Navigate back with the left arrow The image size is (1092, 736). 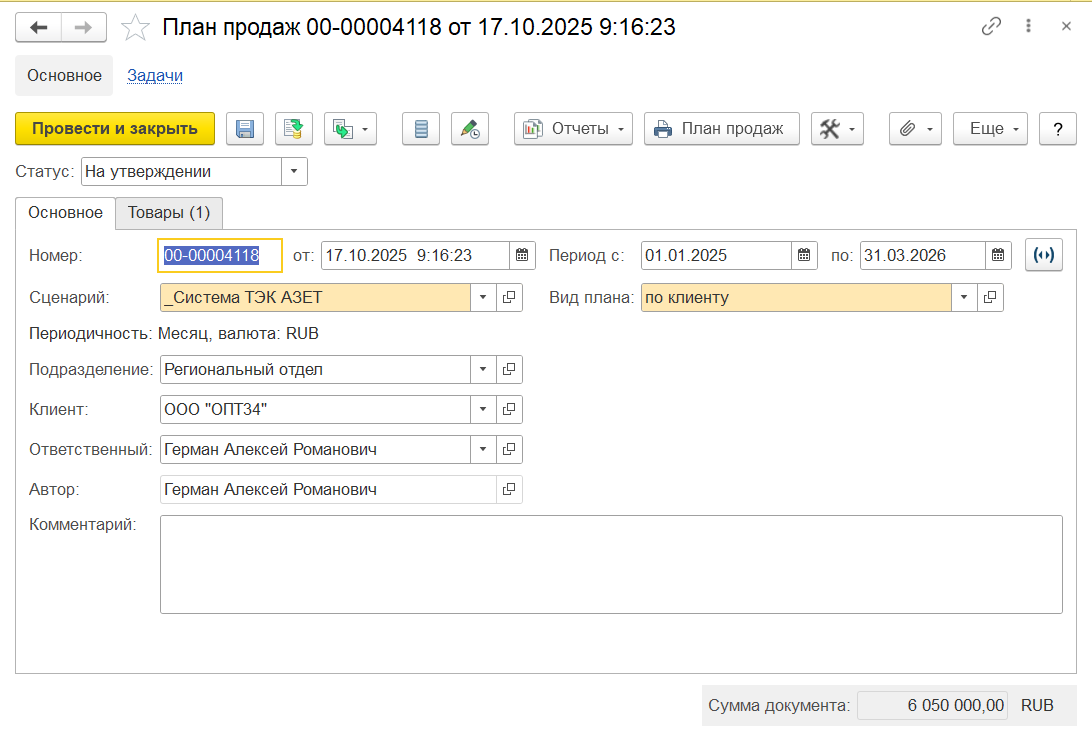38,27
